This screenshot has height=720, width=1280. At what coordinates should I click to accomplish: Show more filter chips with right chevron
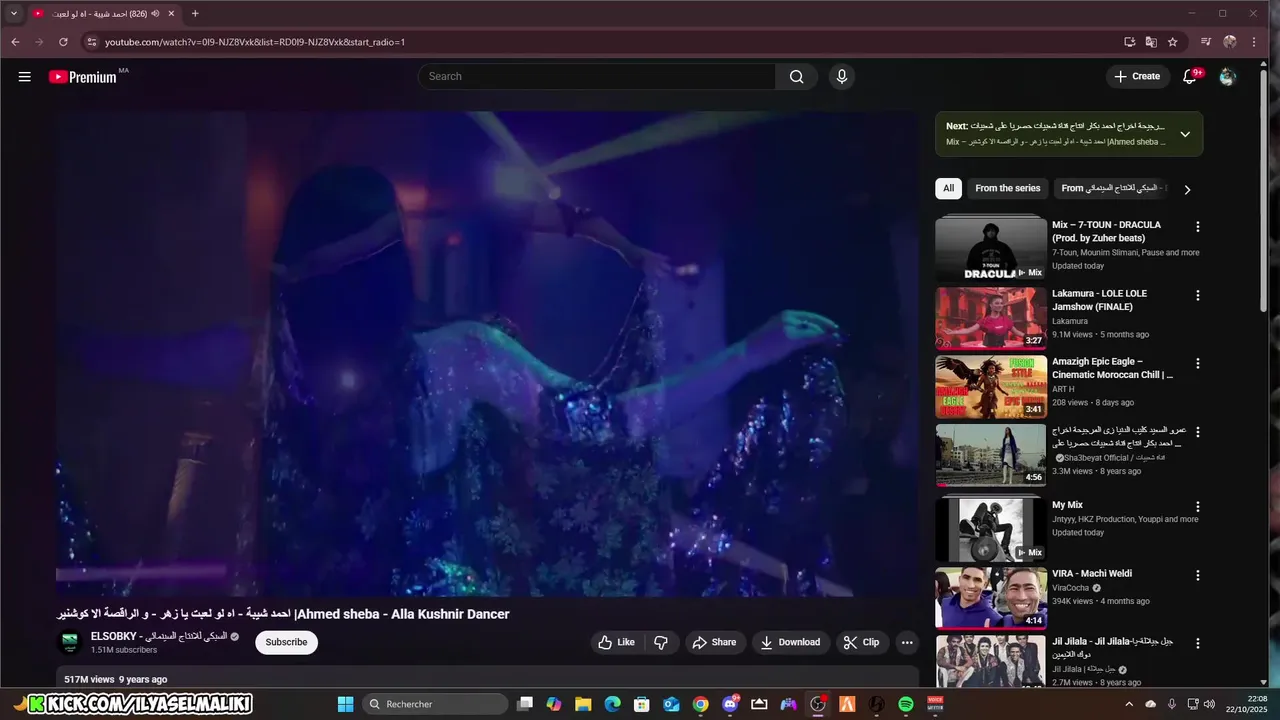1187,189
